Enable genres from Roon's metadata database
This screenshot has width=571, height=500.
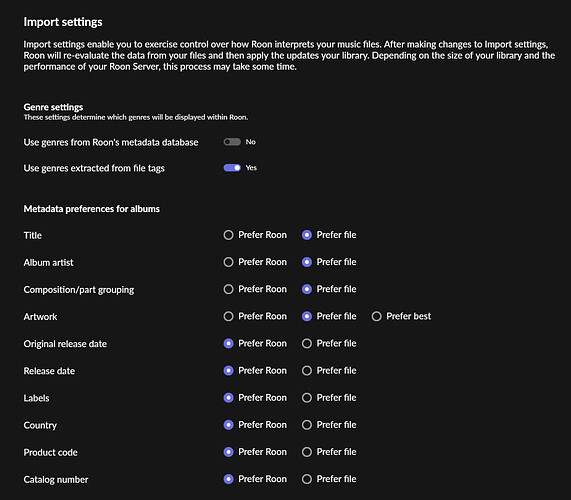click(x=232, y=142)
